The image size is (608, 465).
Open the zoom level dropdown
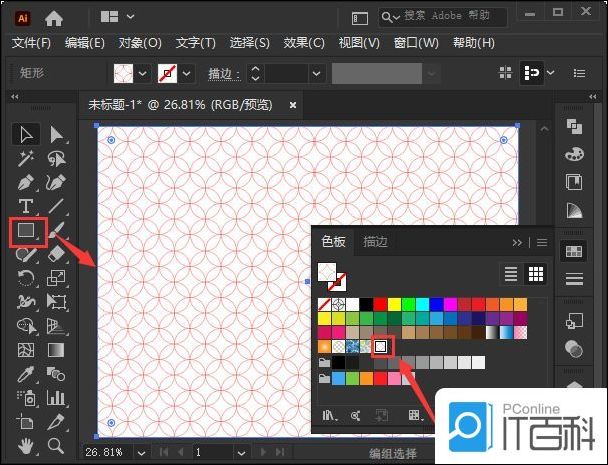(x=141, y=453)
